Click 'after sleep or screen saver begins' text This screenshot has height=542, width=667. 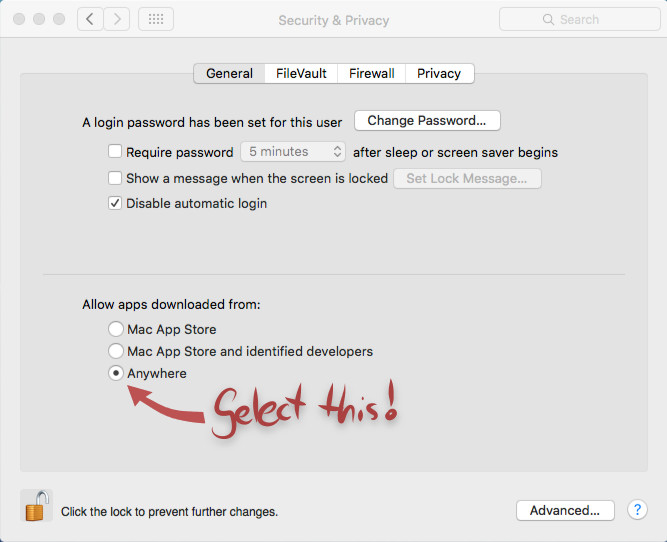click(x=455, y=152)
